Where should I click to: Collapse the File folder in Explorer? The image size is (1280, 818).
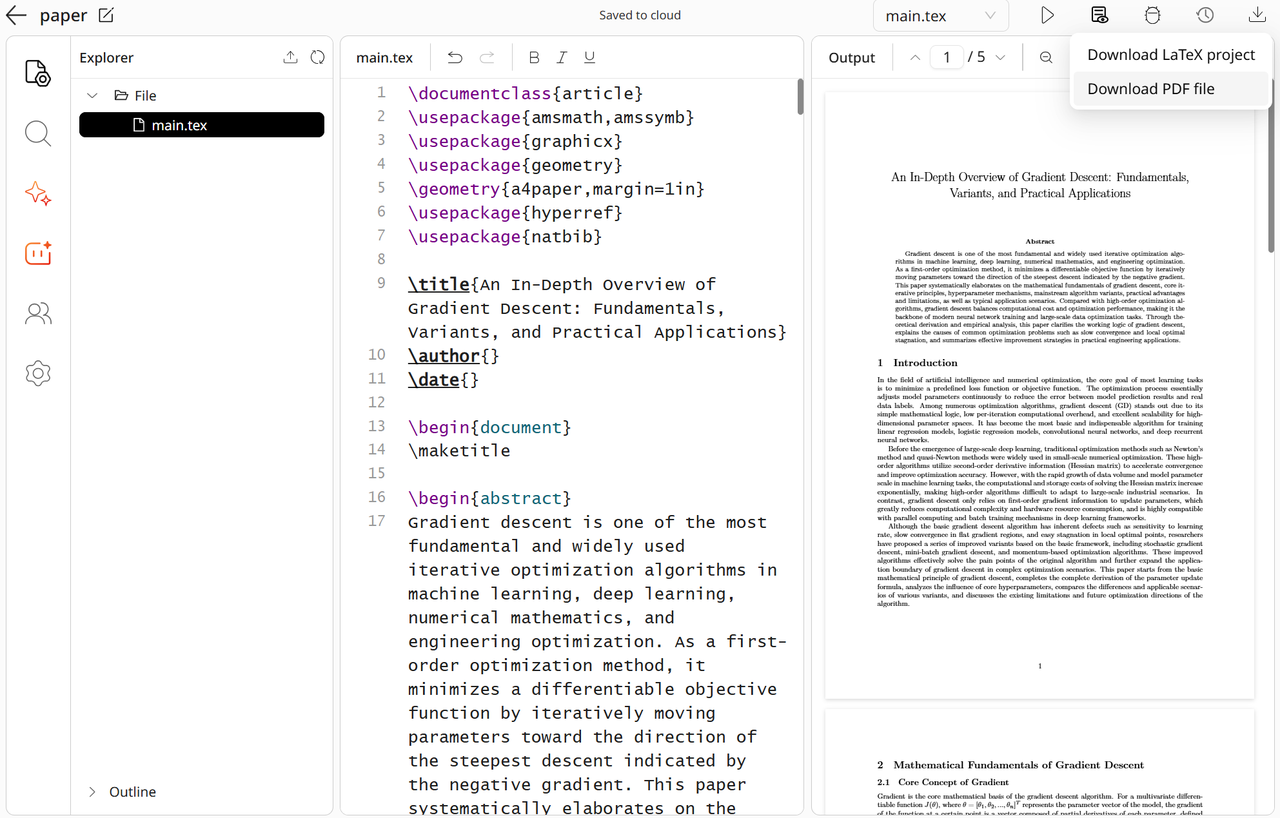(x=92, y=95)
